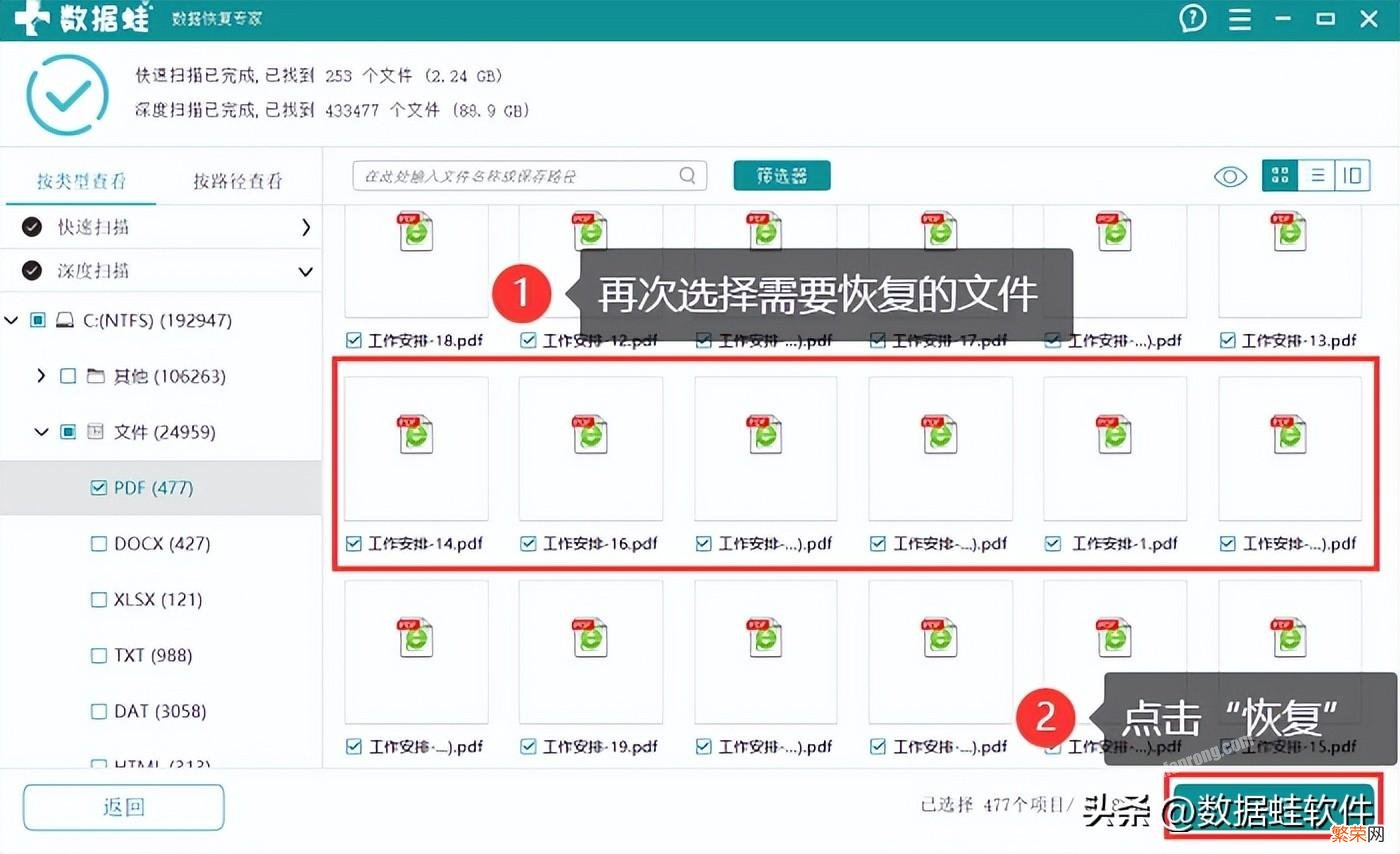This screenshot has height=854, width=1400.
Task: Switch to the 按路径查看 tab
Action: [238, 181]
